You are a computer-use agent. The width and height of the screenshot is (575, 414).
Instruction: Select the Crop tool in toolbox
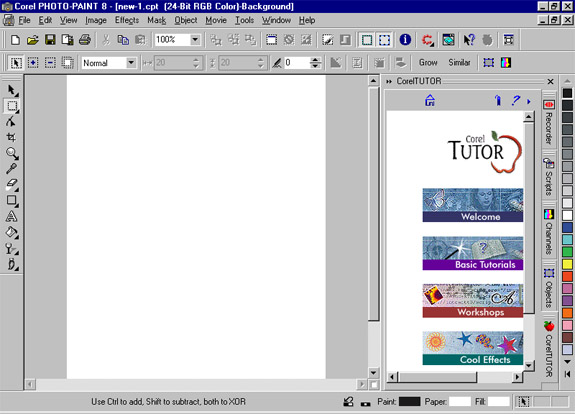(11, 138)
